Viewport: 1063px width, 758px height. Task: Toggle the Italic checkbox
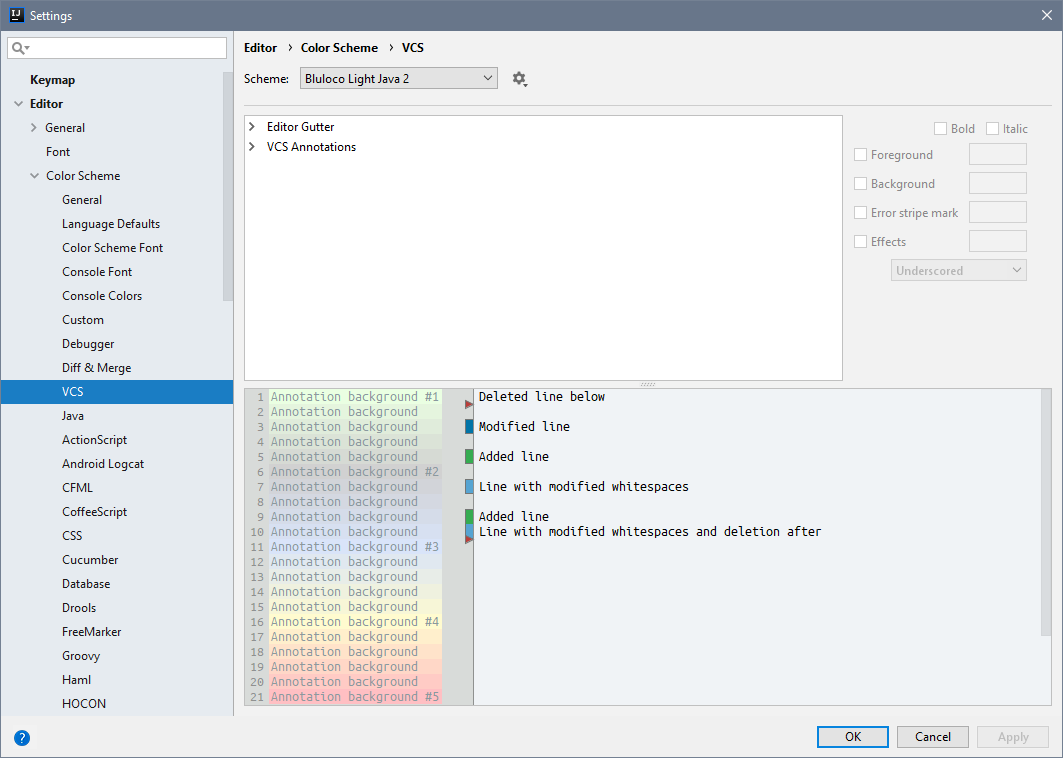click(x=992, y=129)
